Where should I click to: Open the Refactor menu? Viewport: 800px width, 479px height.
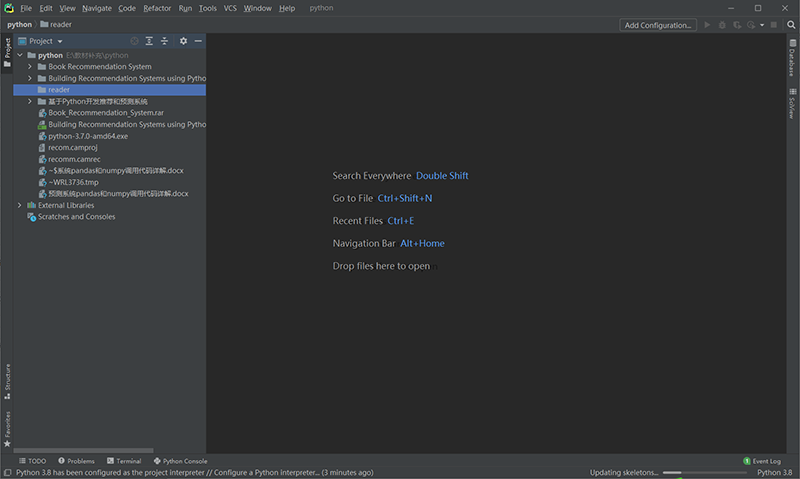(x=157, y=8)
